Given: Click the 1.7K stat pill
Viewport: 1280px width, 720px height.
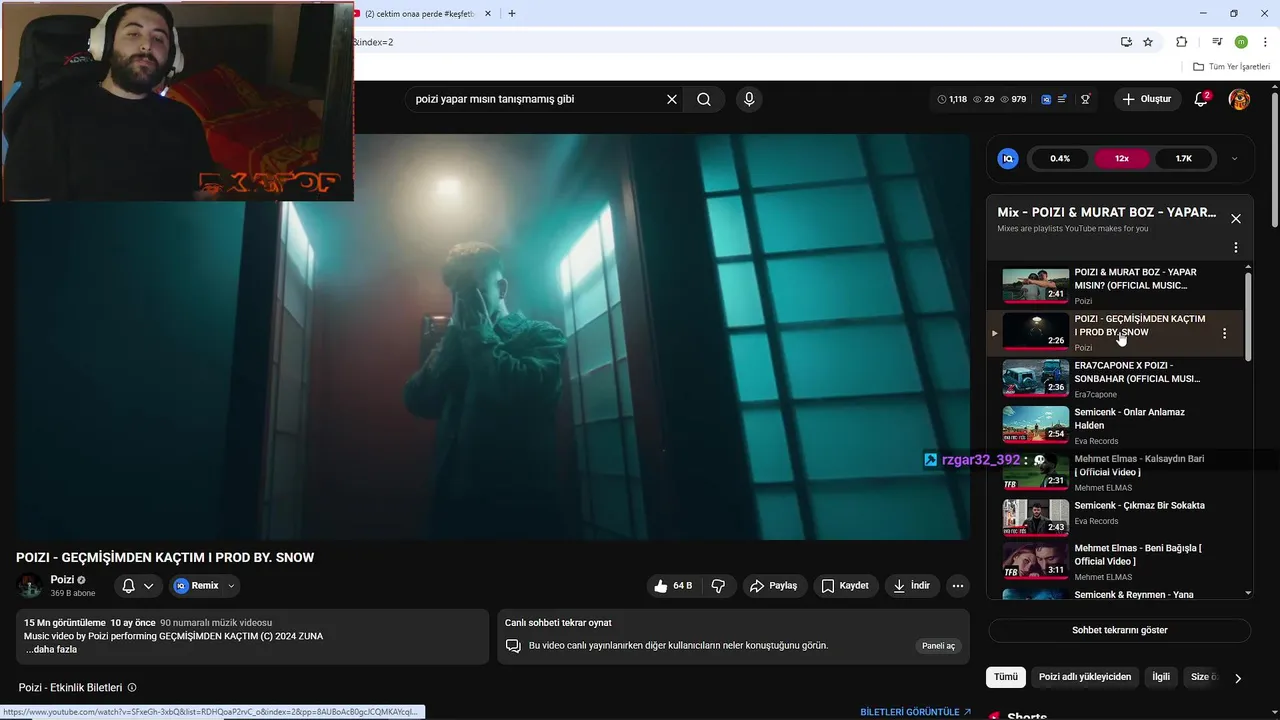Looking at the screenshot, I should click(1184, 158).
